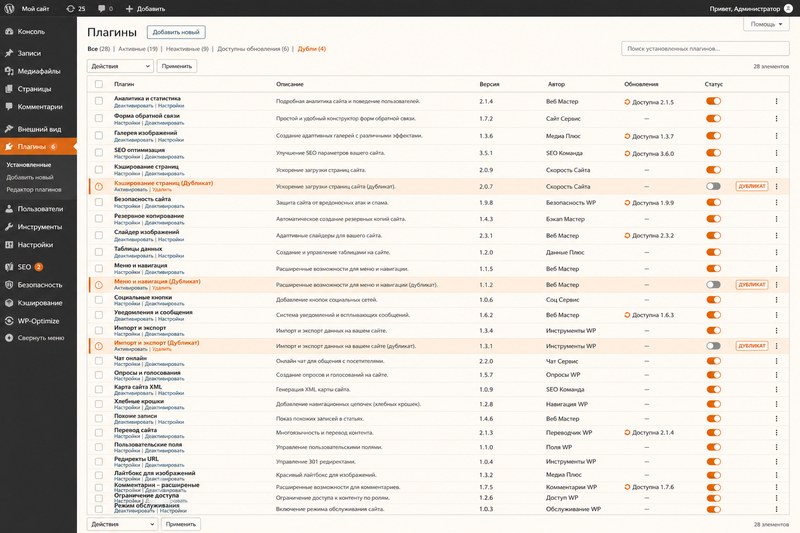The height and width of the screenshot is (533, 800).
Task: Open three-dot menu for Социальные кнопки
Action: [x=776, y=300]
